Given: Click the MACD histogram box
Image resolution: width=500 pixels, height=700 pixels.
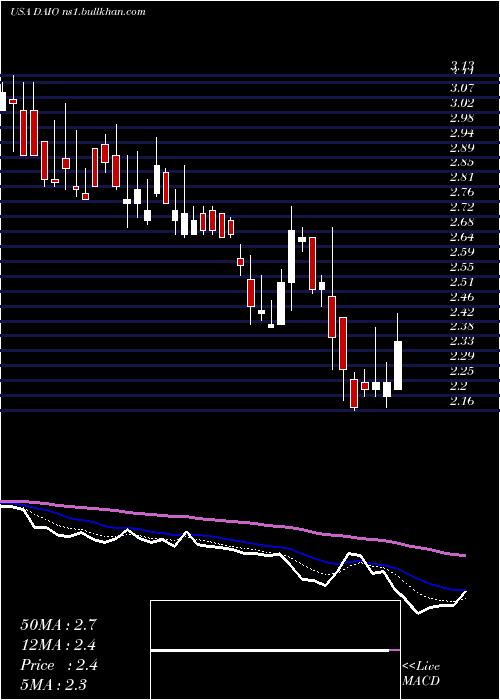Looking at the screenshot, I should [275, 650].
